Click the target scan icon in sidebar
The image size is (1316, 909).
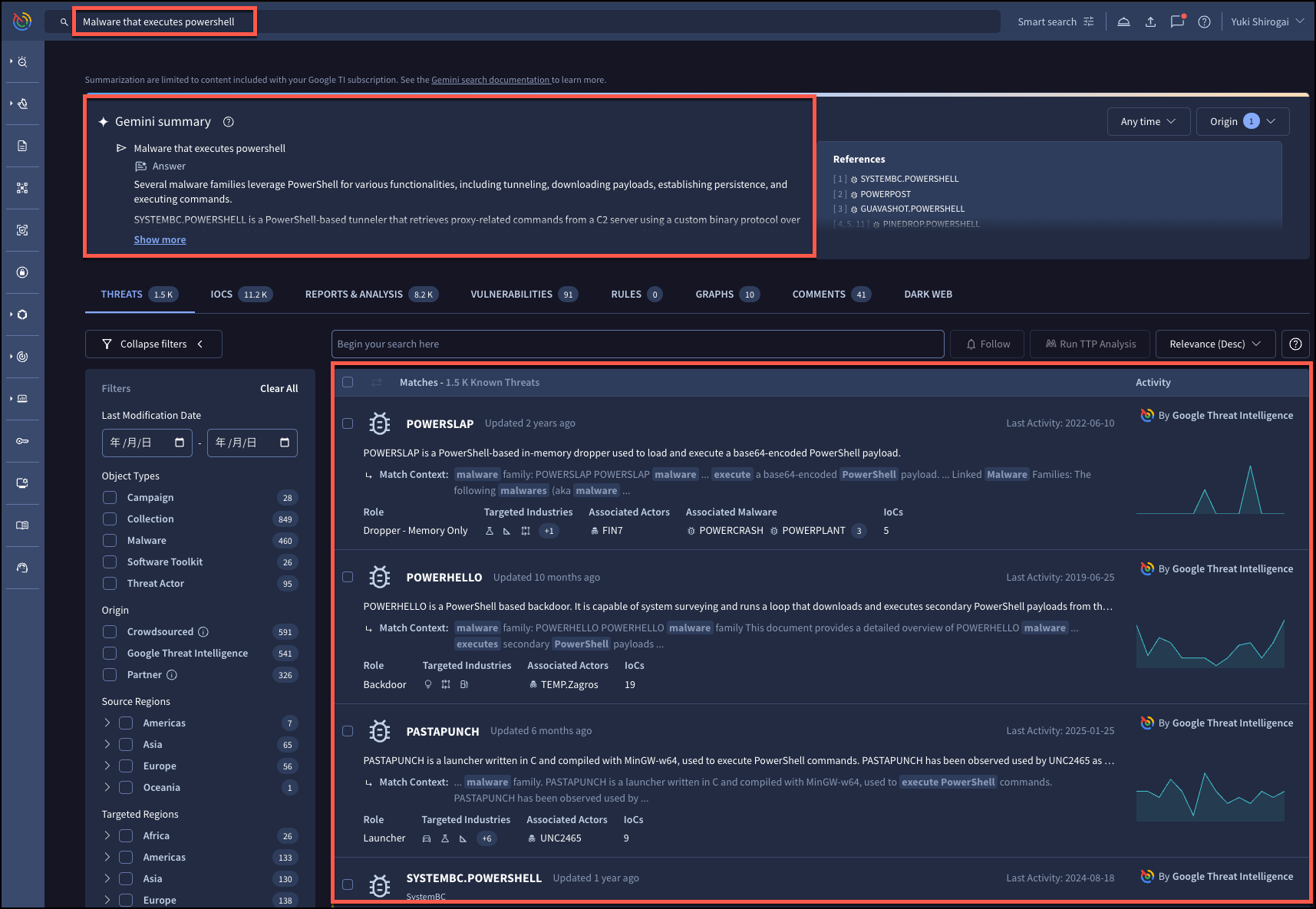point(22,230)
